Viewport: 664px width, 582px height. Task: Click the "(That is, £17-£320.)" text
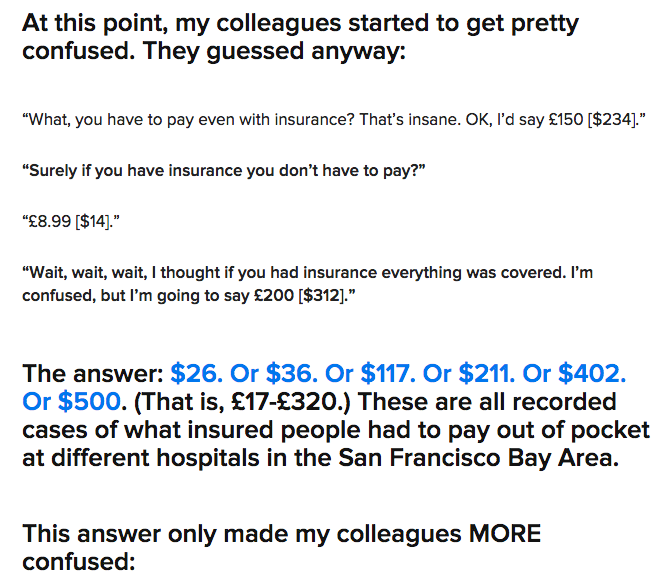[242, 402]
